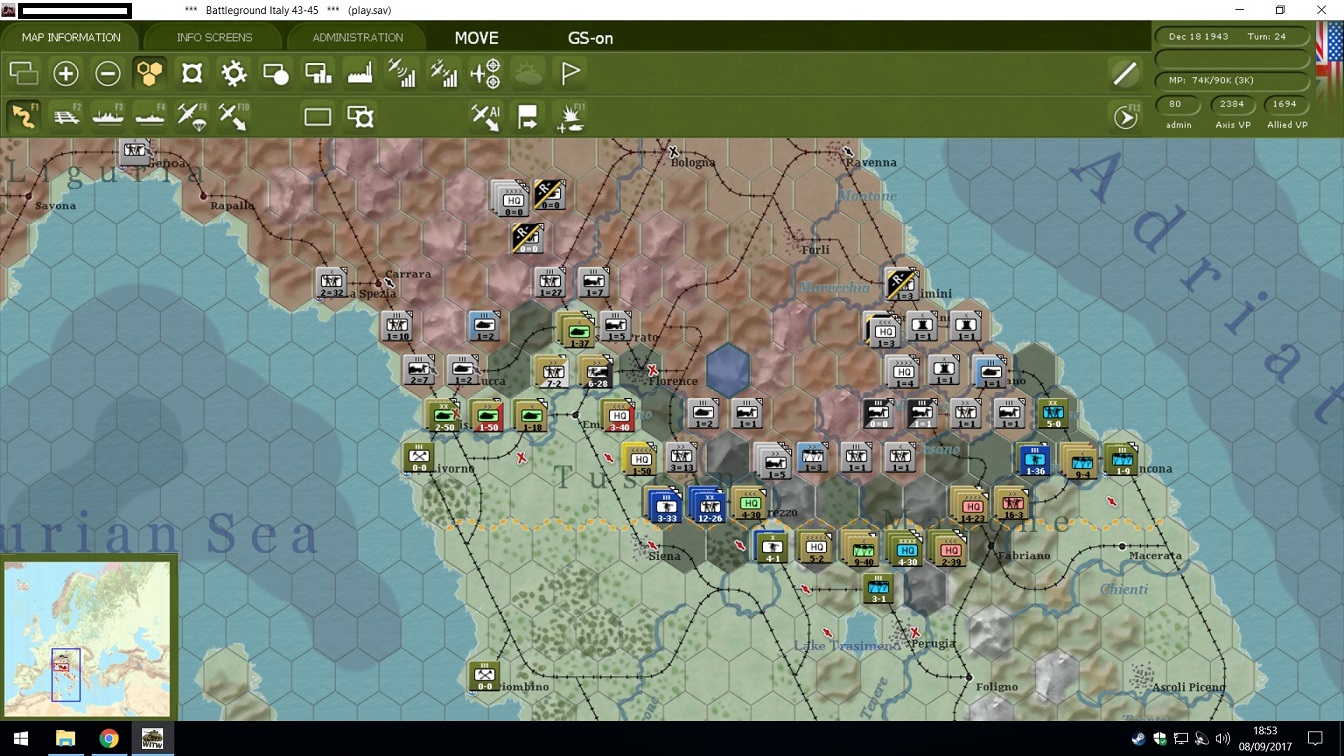Image resolution: width=1344 pixels, height=756 pixels.
Task: Select the blue unit counter labeled 3-33
Action: tap(665, 506)
